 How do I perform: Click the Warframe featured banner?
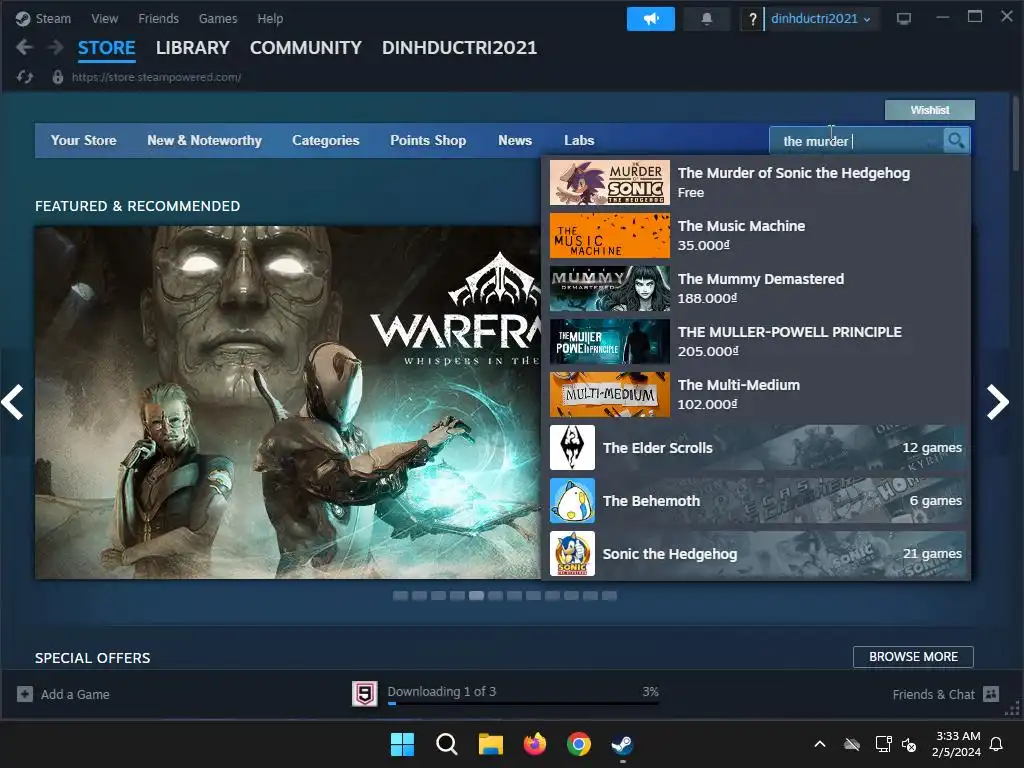288,402
